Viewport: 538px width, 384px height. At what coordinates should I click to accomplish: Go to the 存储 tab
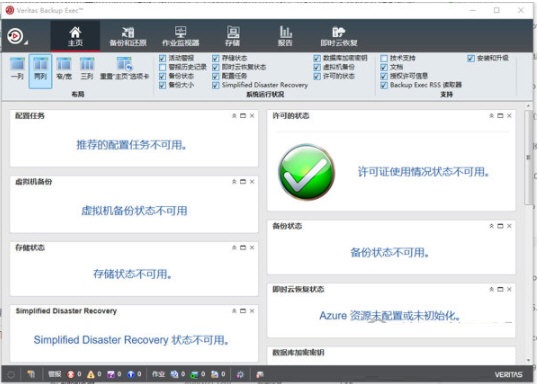tap(233, 36)
